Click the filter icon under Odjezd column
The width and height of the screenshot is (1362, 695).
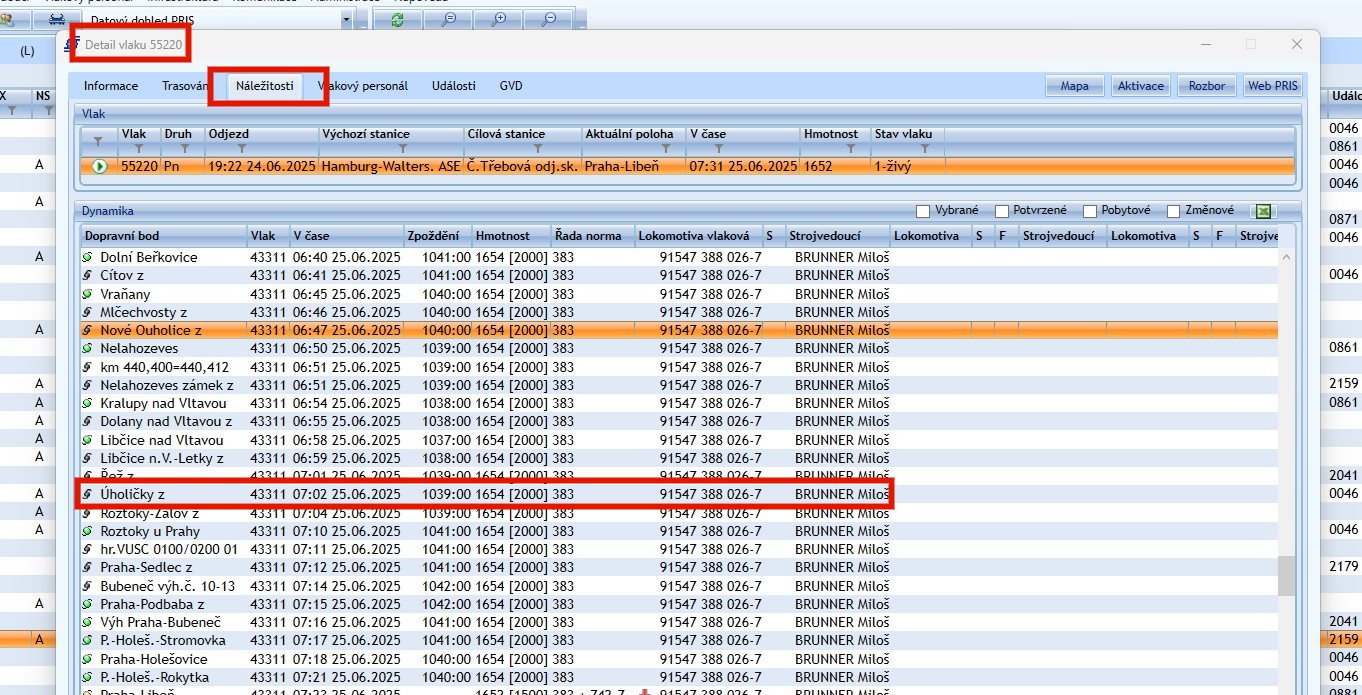click(241, 148)
